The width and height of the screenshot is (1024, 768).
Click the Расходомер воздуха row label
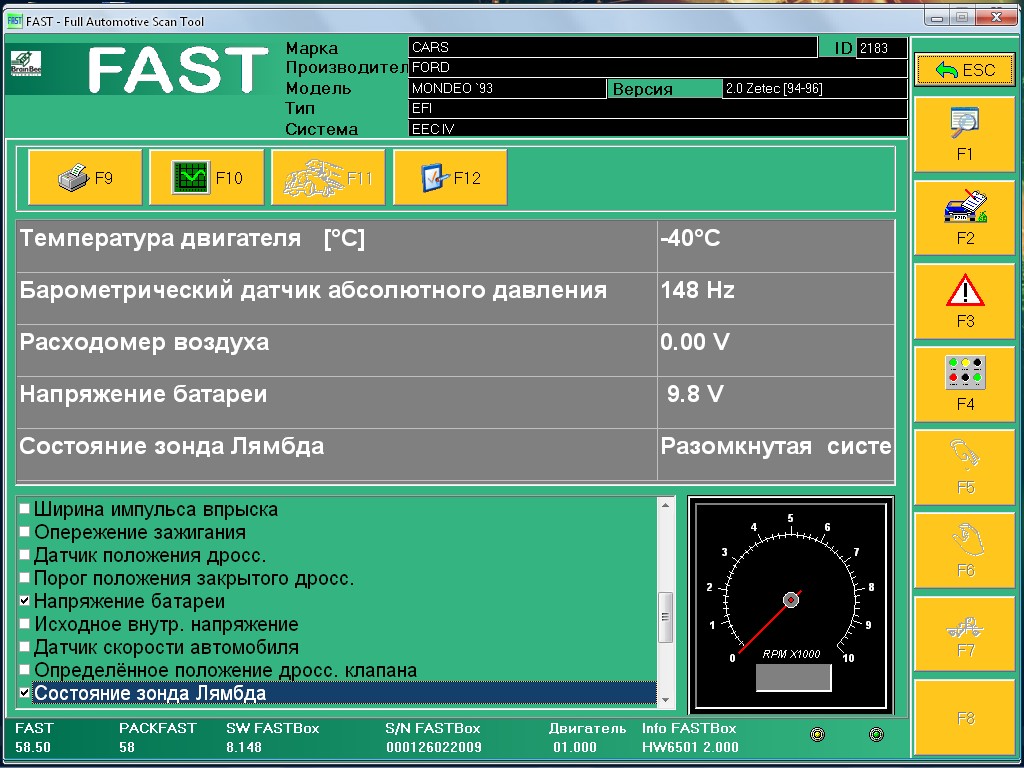coord(144,342)
